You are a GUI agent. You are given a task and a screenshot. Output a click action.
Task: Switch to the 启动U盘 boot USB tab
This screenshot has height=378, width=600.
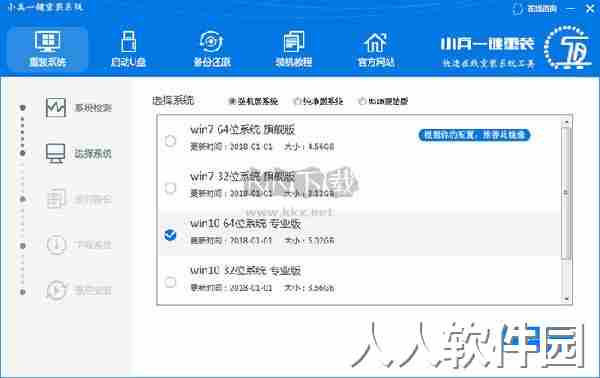point(128,49)
